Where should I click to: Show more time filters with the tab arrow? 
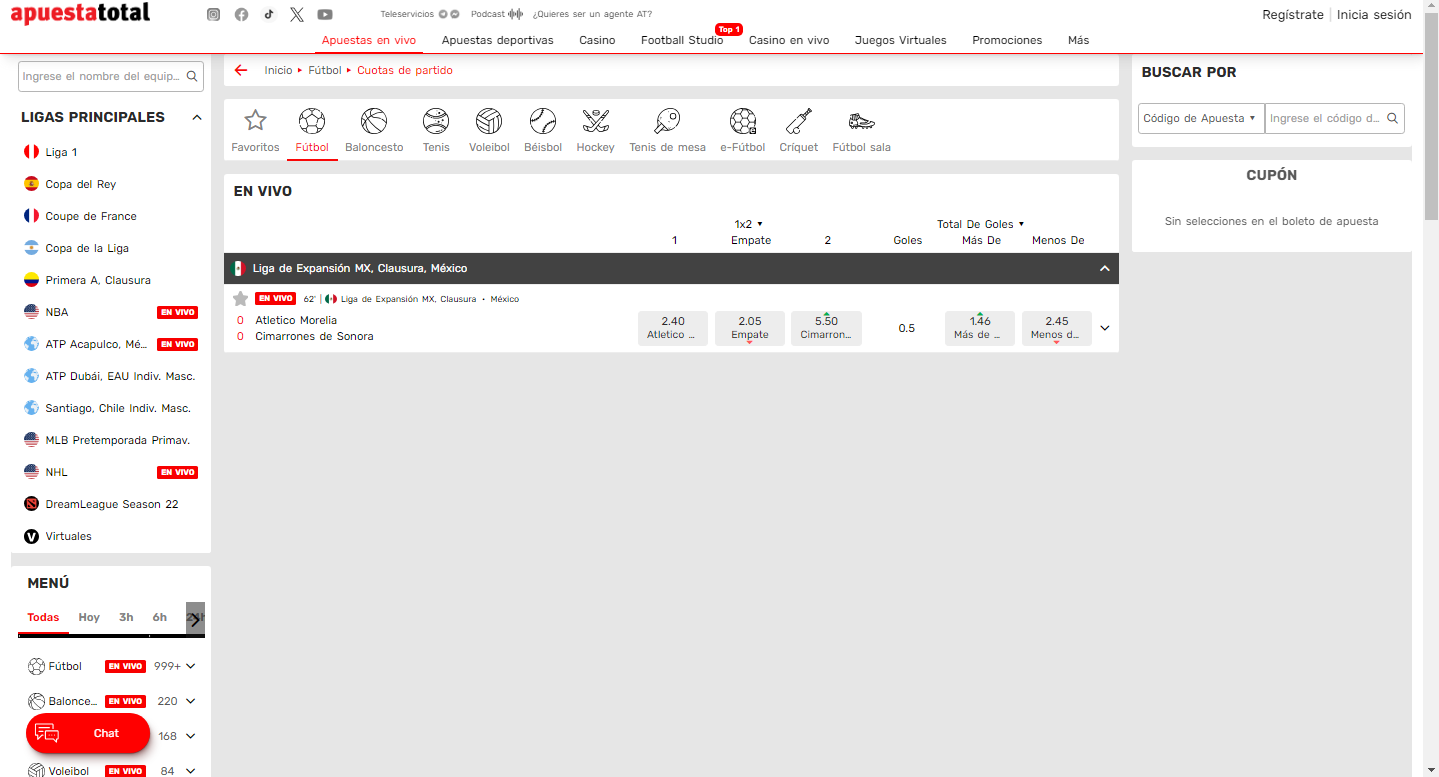point(195,619)
